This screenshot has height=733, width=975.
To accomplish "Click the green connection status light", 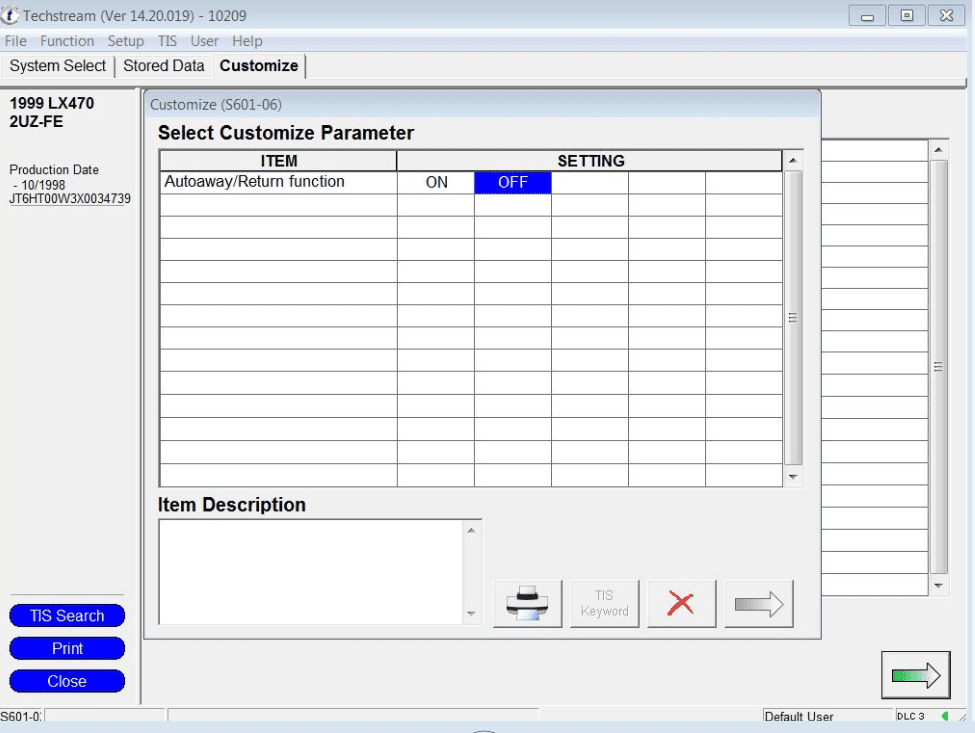I will [945, 716].
